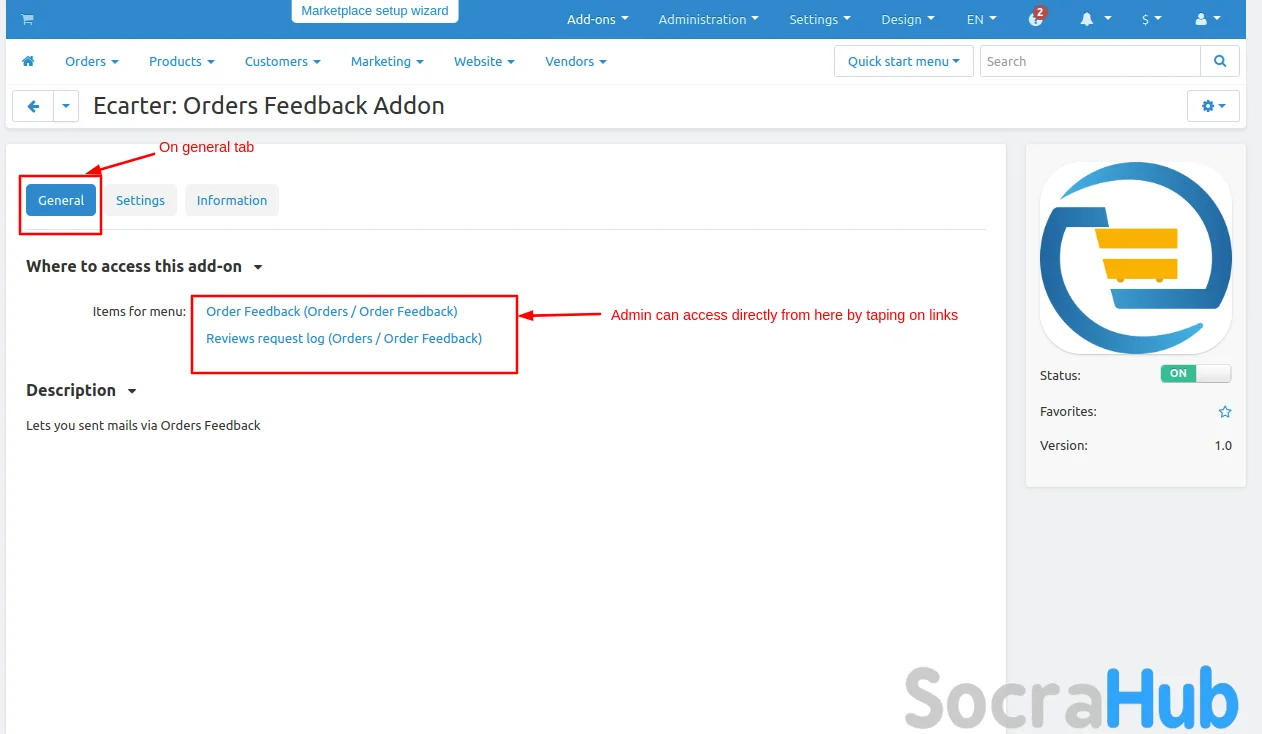Open the help icon with badge 2
This screenshot has height=734, width=1262.
coord(1036,18)
